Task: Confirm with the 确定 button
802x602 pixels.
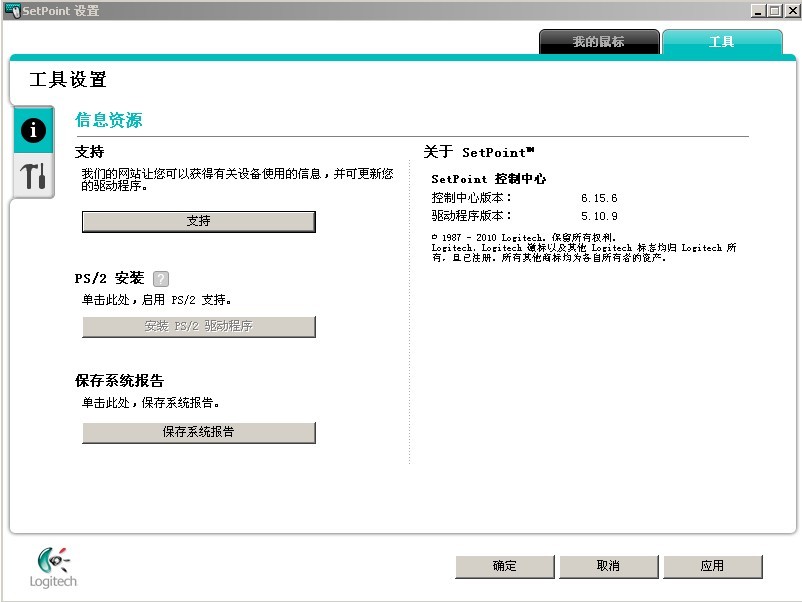Action: tap(505, 566)
